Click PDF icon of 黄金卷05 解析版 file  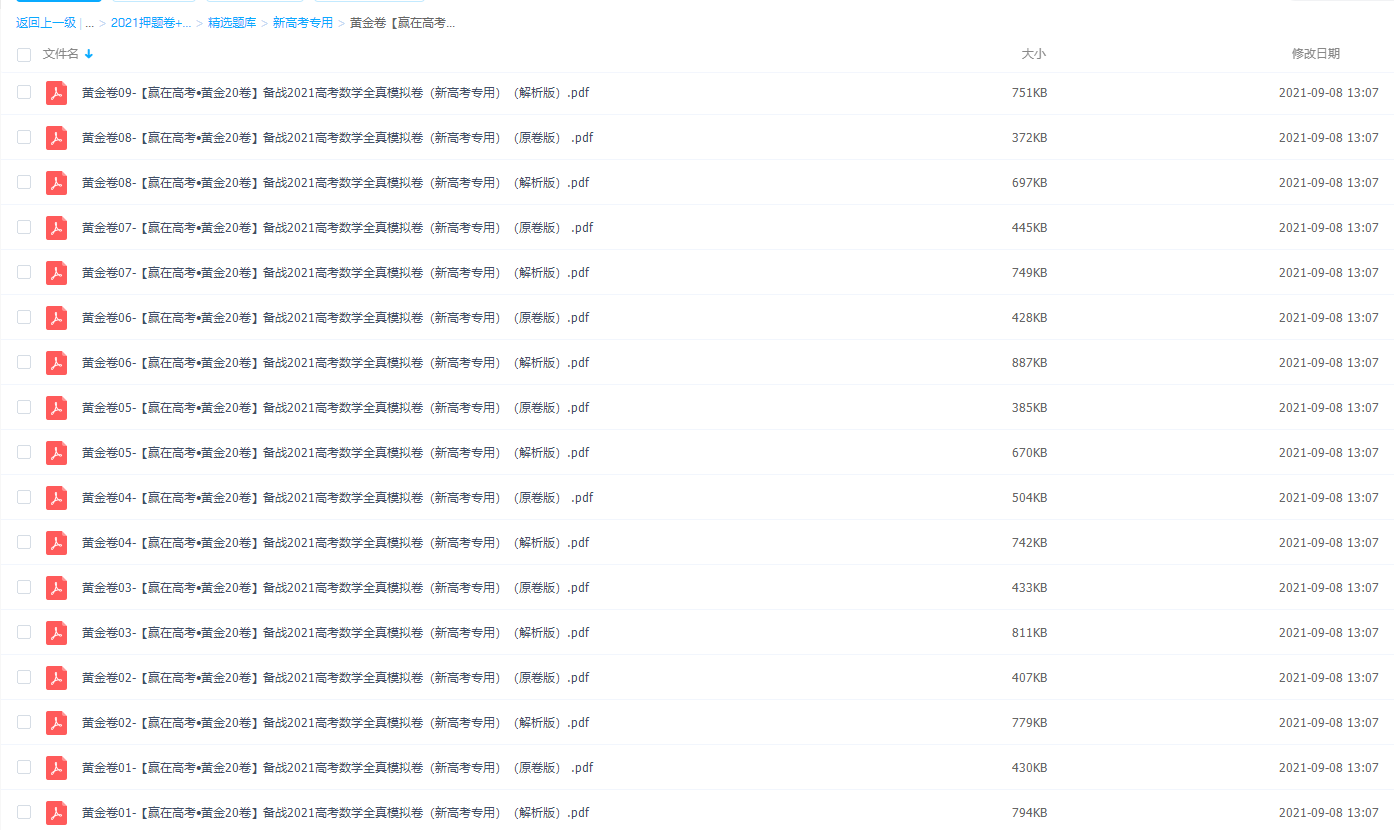(56, 453)
